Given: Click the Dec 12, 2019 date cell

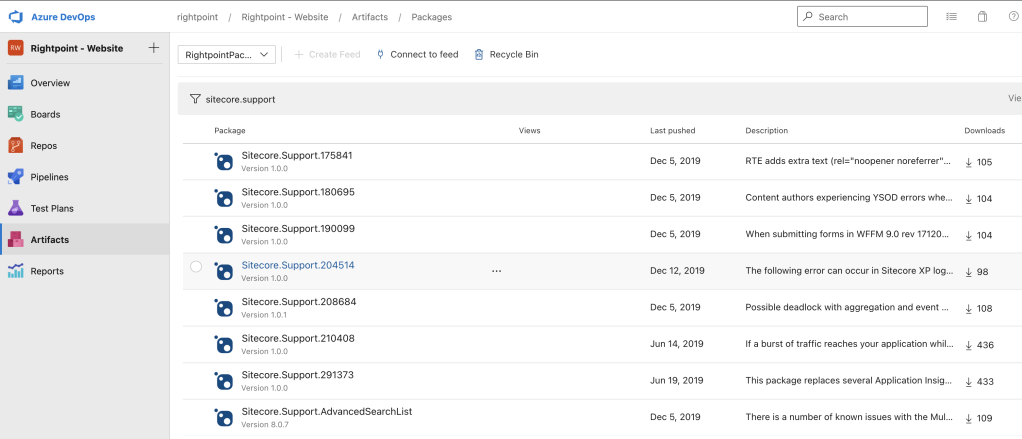Looking at the screenshot, I should click(x=677, y=271).
